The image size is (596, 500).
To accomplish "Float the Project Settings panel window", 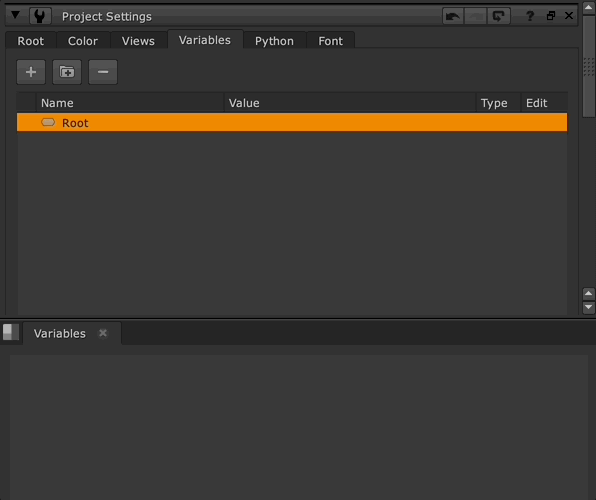I will click(551, 16).
